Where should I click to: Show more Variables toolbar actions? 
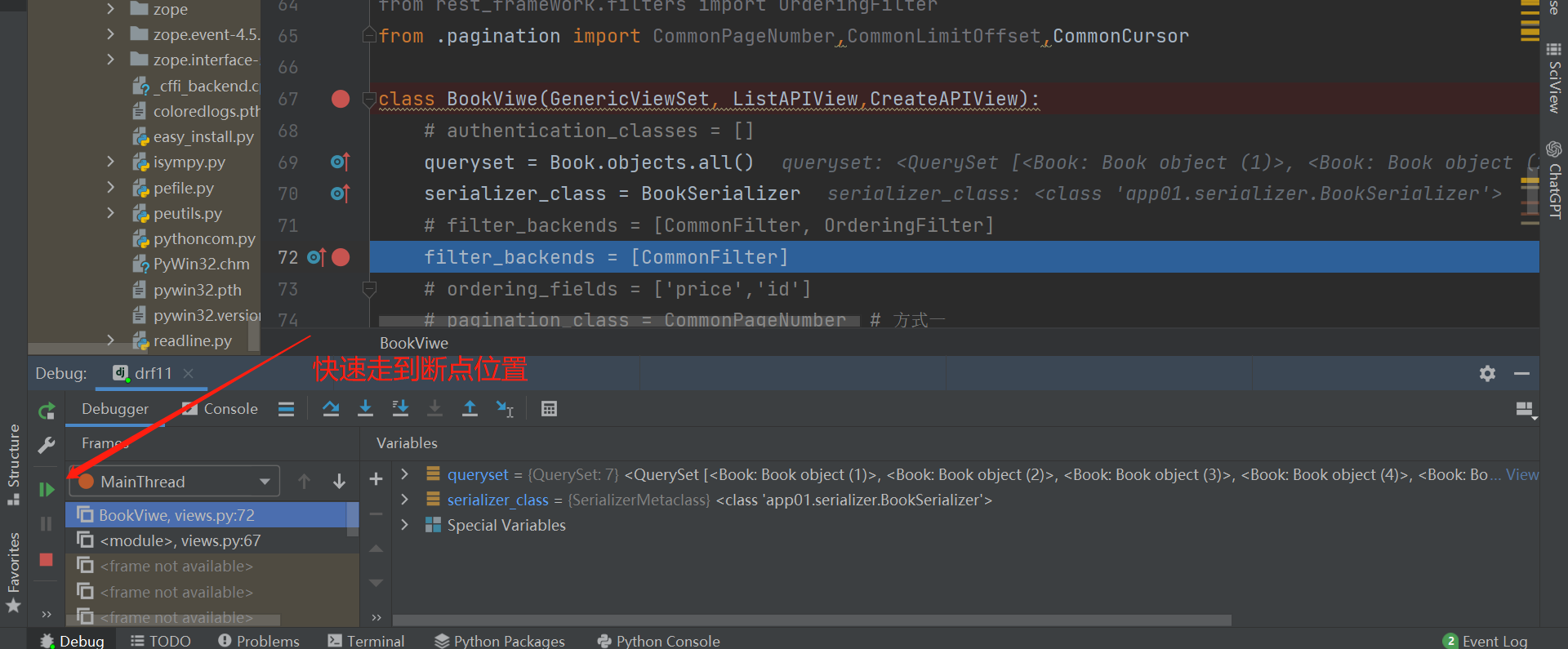pos(376,617)
